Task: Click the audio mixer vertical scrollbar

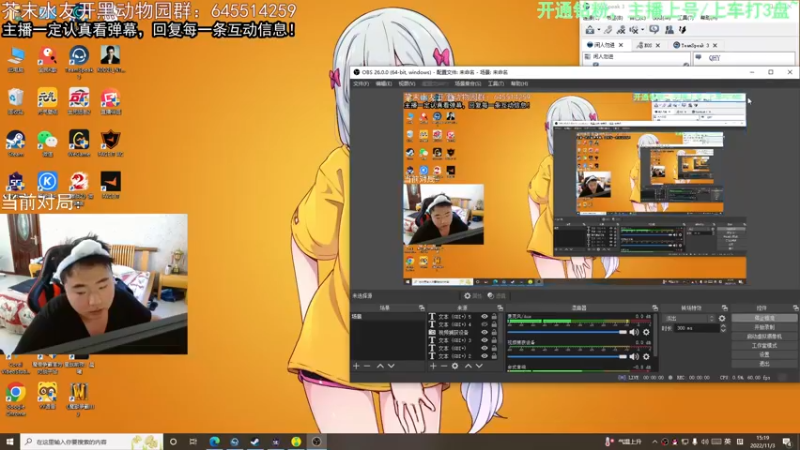Action: click(655, 337)
